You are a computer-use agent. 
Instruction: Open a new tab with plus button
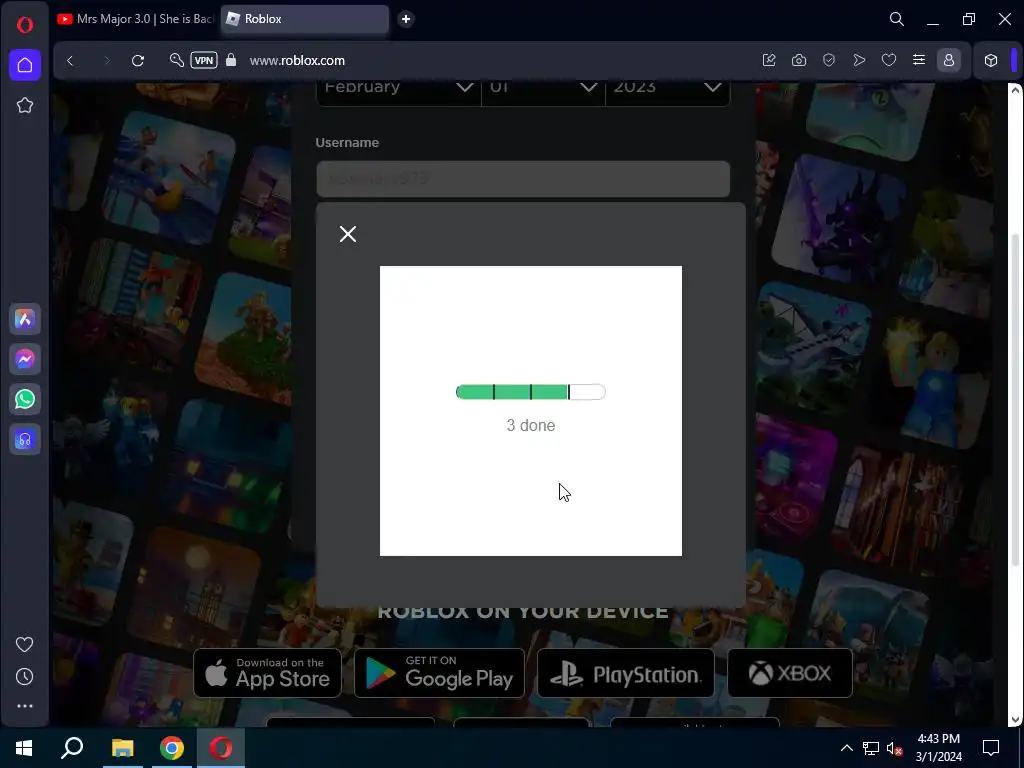[x=406, y=19]
